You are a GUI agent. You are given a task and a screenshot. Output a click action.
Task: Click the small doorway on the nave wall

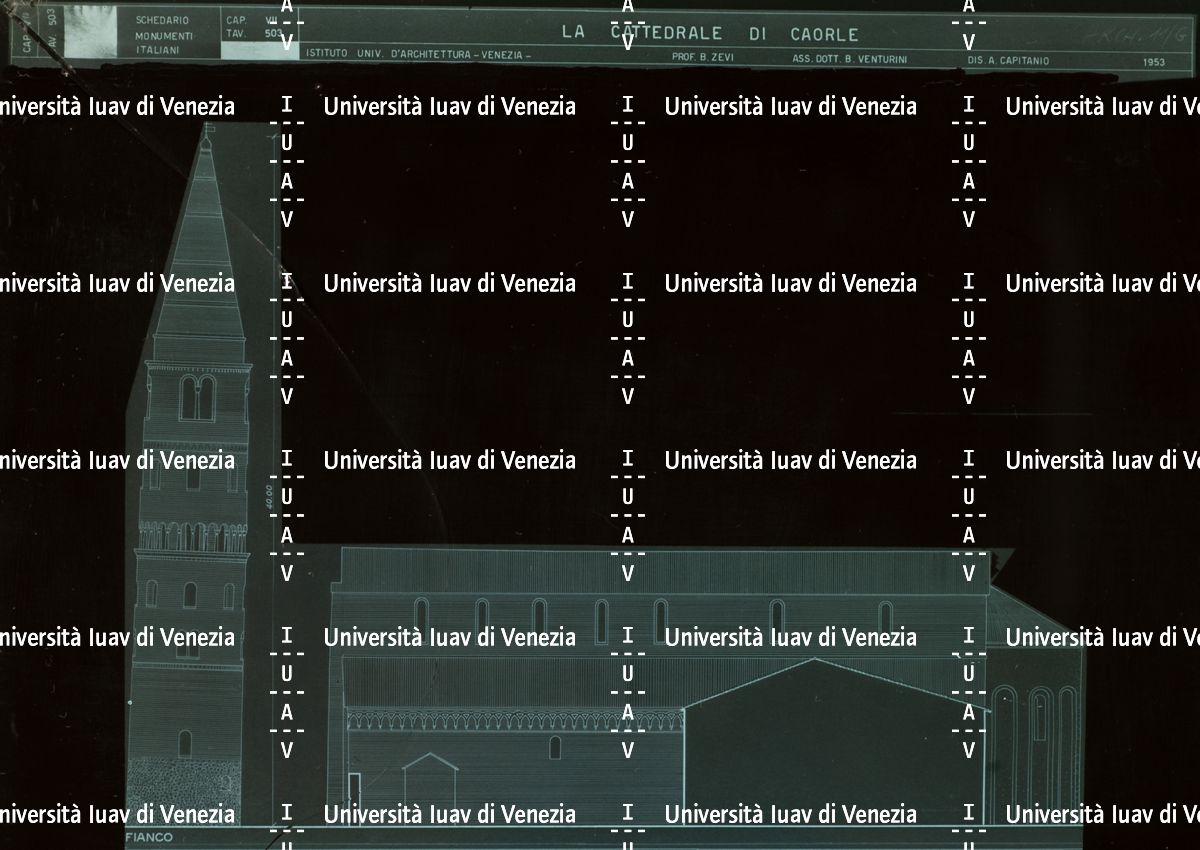pos(354,786)
